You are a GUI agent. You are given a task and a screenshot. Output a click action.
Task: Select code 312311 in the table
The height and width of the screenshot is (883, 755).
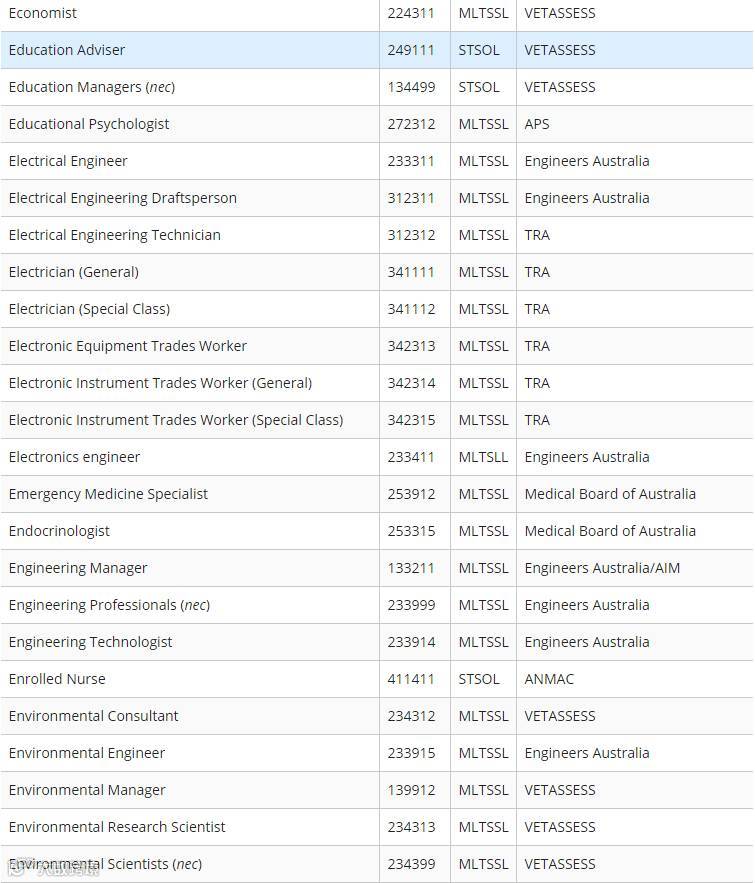pos(411,198)
